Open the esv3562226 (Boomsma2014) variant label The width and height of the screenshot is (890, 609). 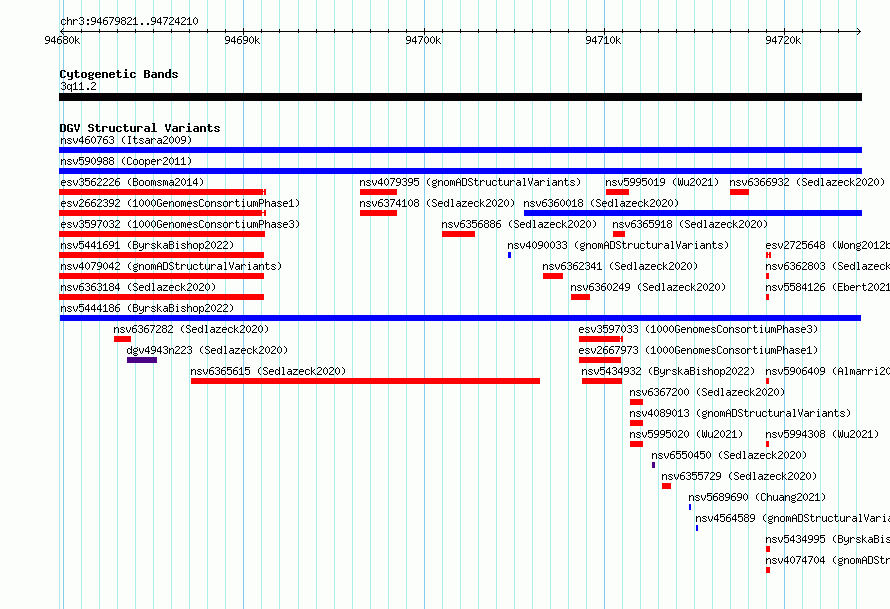132,182
